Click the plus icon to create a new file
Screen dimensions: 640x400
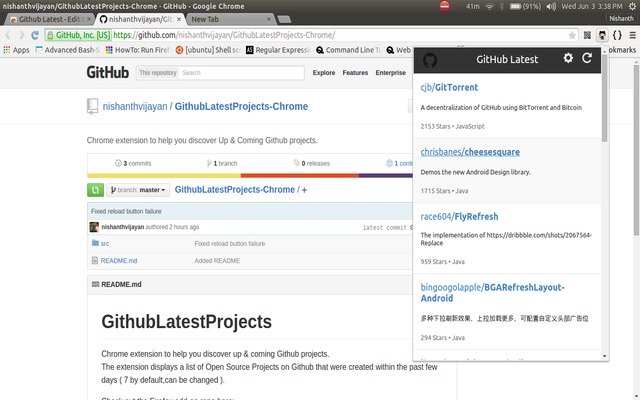(304, 190)
